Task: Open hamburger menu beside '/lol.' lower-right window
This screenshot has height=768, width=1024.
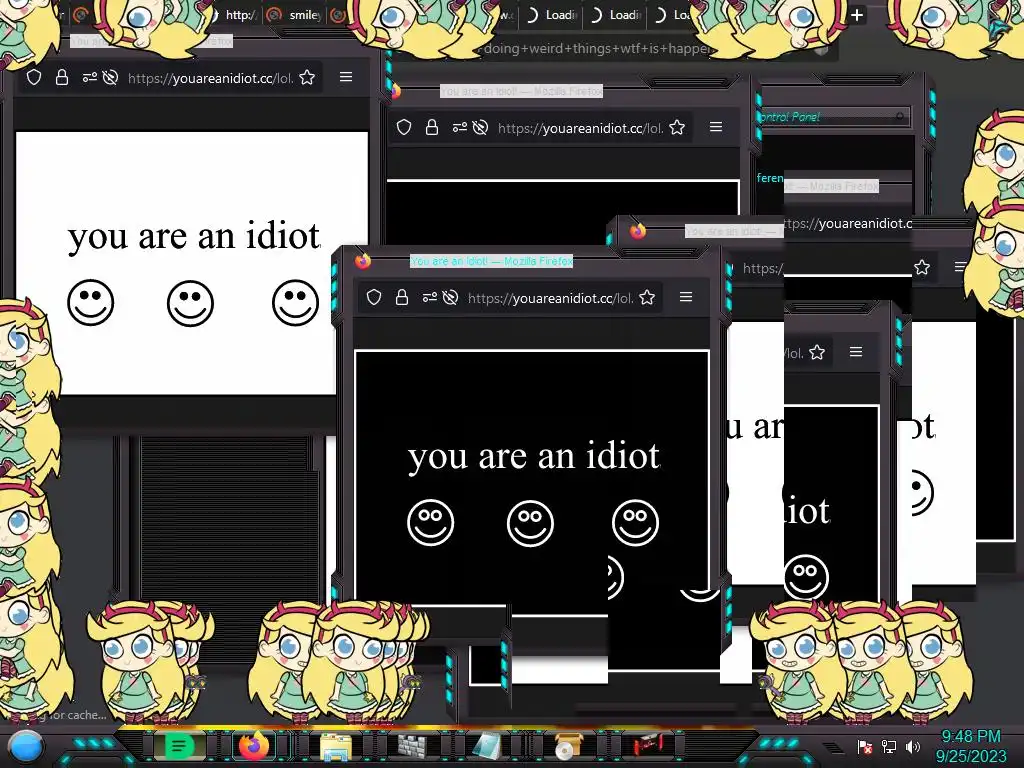Action: coord(856,352)
